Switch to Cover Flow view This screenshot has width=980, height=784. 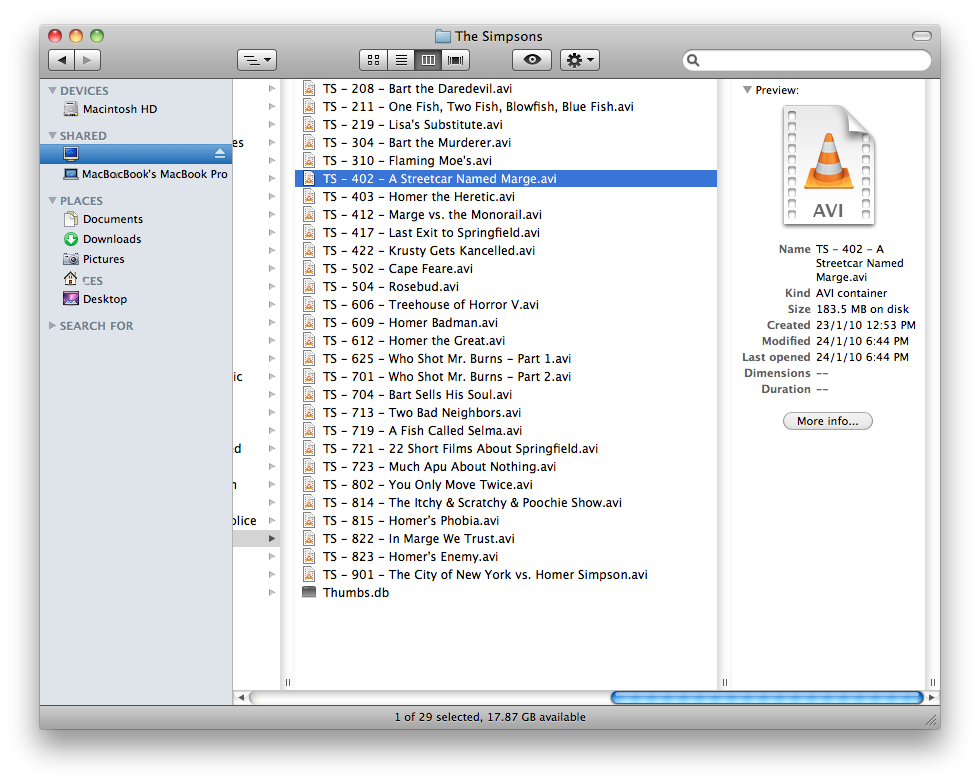point(456,60)
